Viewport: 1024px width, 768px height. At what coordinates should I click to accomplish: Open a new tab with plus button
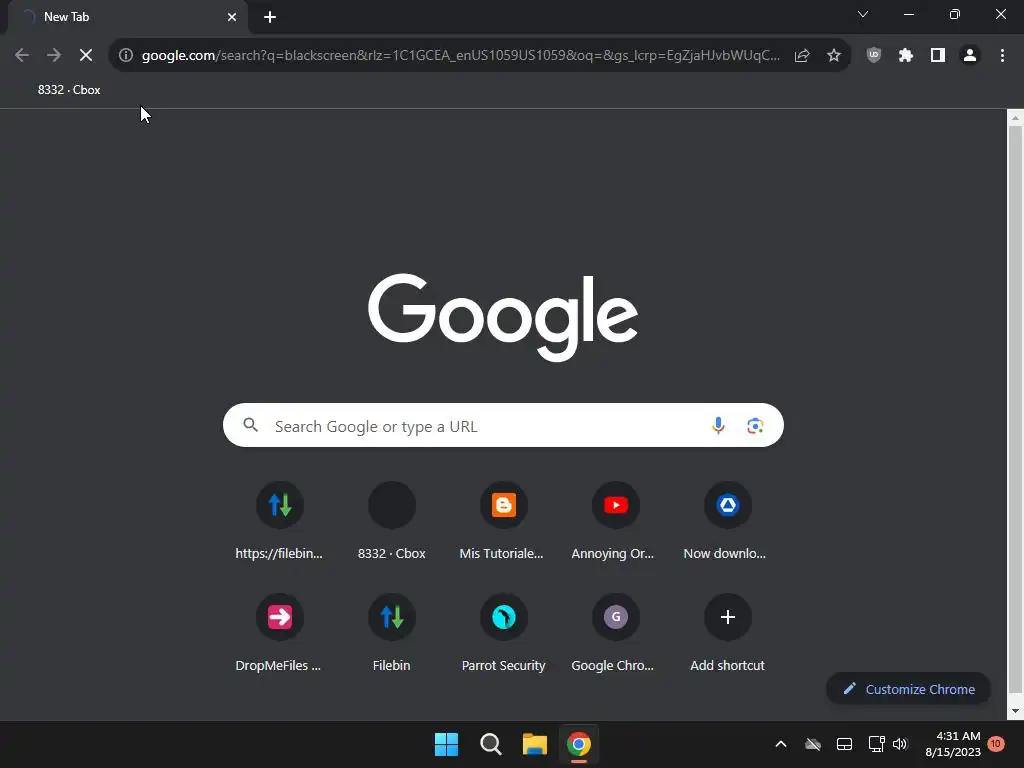pos(270,17)
